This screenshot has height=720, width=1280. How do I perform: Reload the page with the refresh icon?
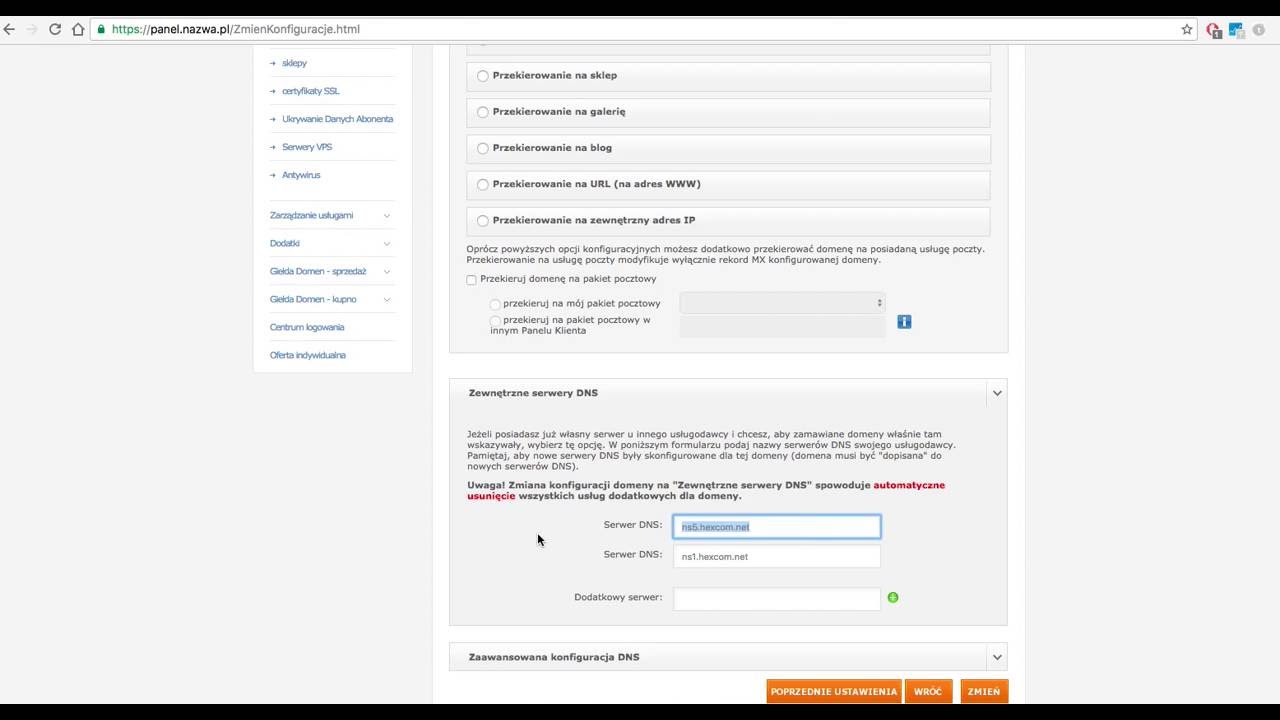55,29
